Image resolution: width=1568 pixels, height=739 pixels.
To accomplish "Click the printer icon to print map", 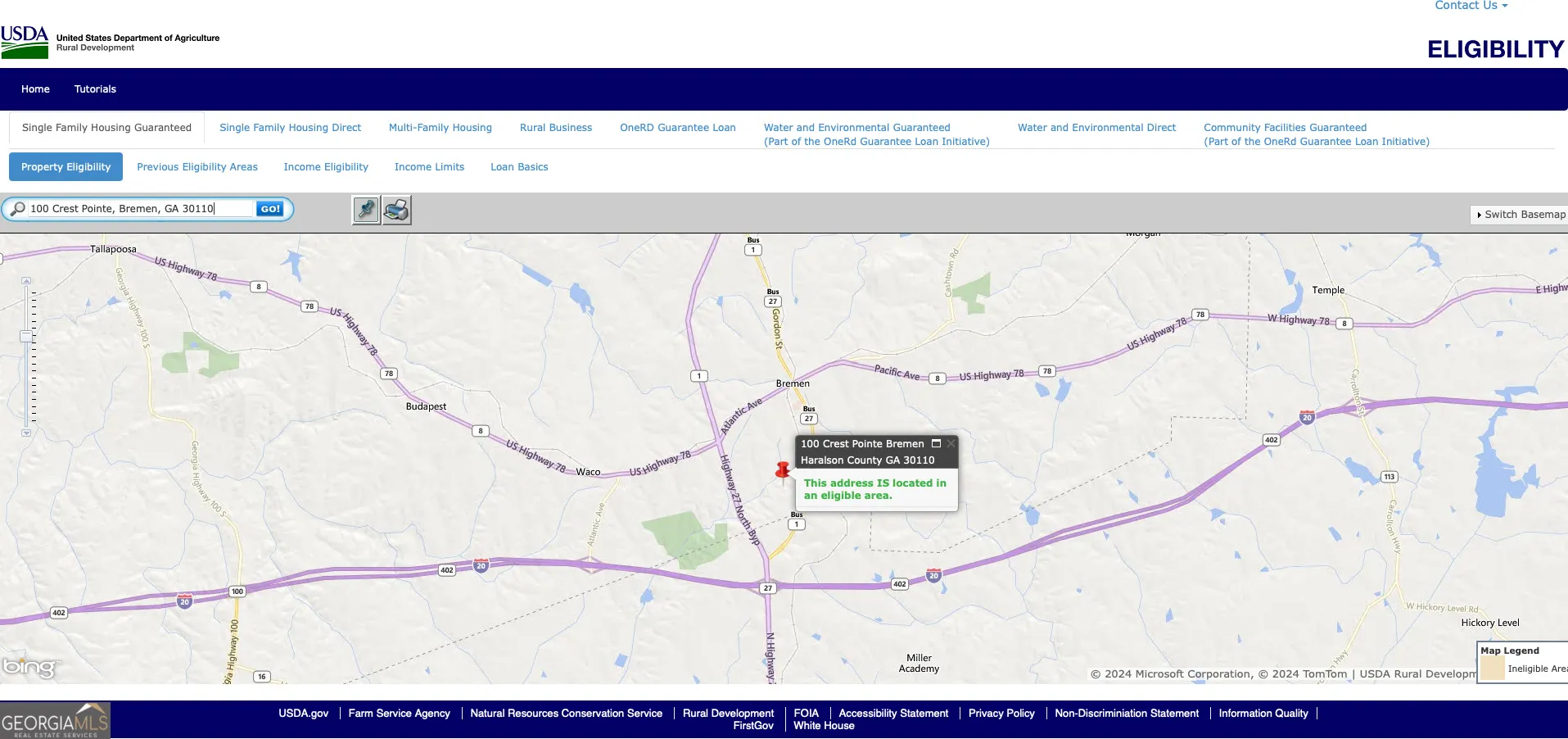I will coord(397,211).
